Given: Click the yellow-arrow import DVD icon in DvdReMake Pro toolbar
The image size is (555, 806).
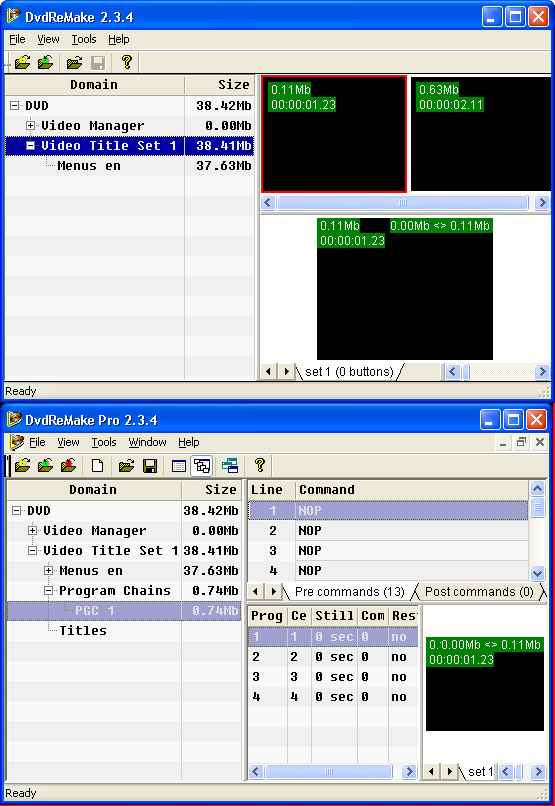Looking at the screenshot, I should [x=22, y=466].
